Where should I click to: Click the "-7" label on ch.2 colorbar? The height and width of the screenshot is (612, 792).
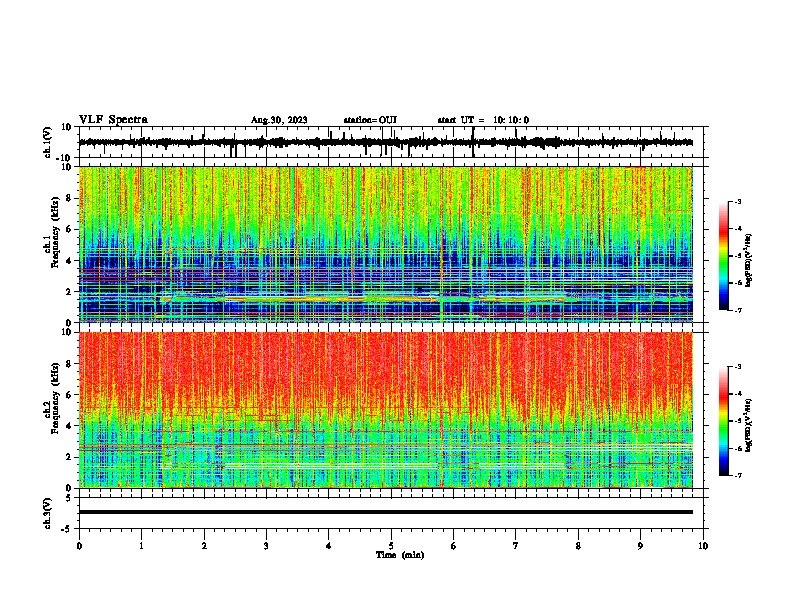click(x=738, y=476)
